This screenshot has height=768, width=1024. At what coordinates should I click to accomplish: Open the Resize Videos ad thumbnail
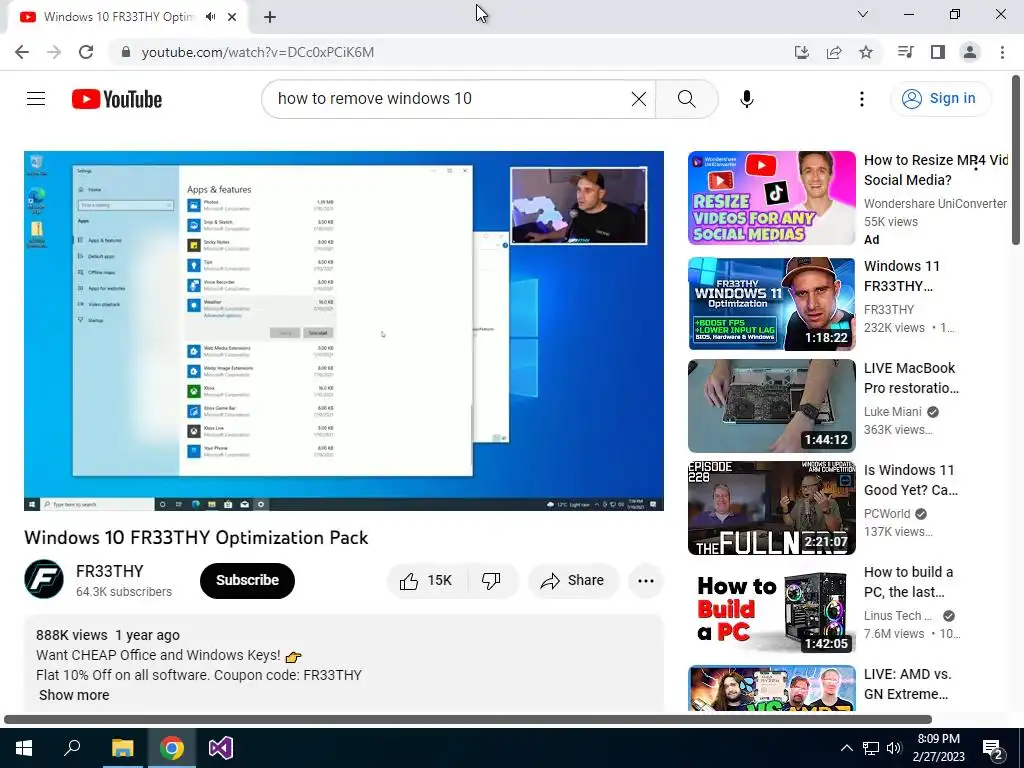pos(771,198)
